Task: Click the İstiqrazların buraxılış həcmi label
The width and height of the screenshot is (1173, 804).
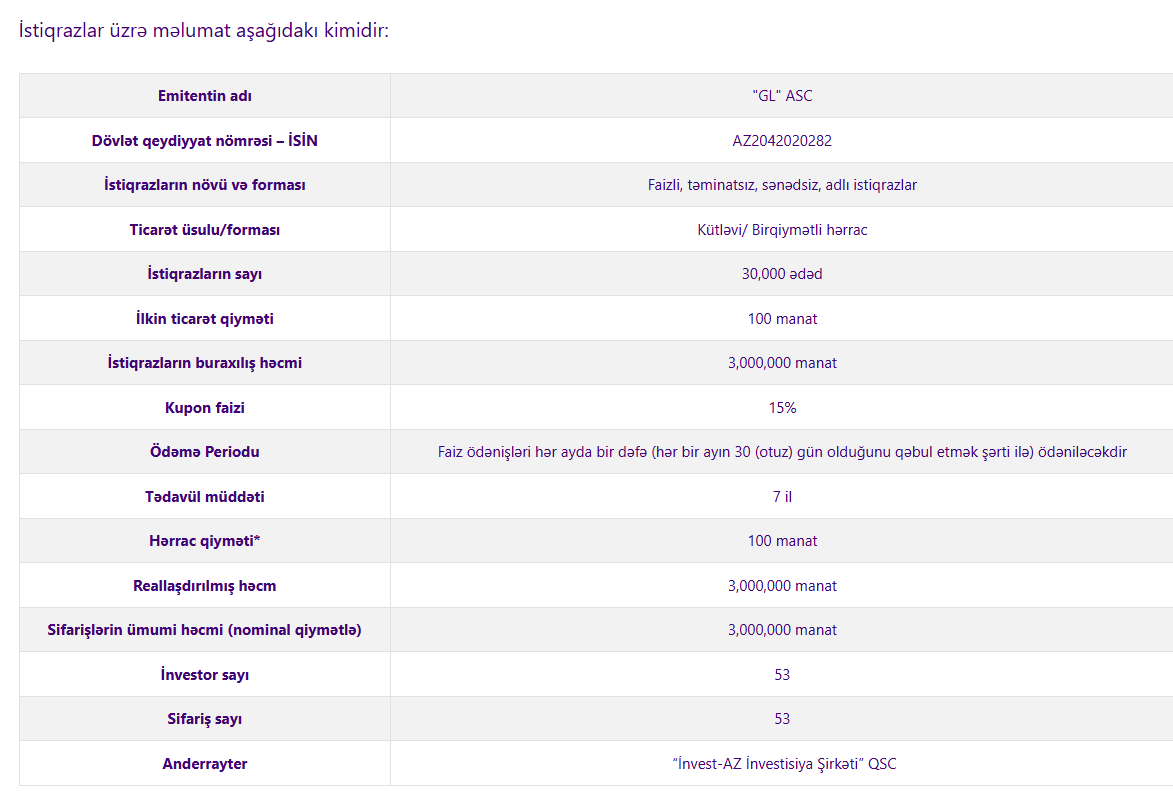Action: (204, 363)
